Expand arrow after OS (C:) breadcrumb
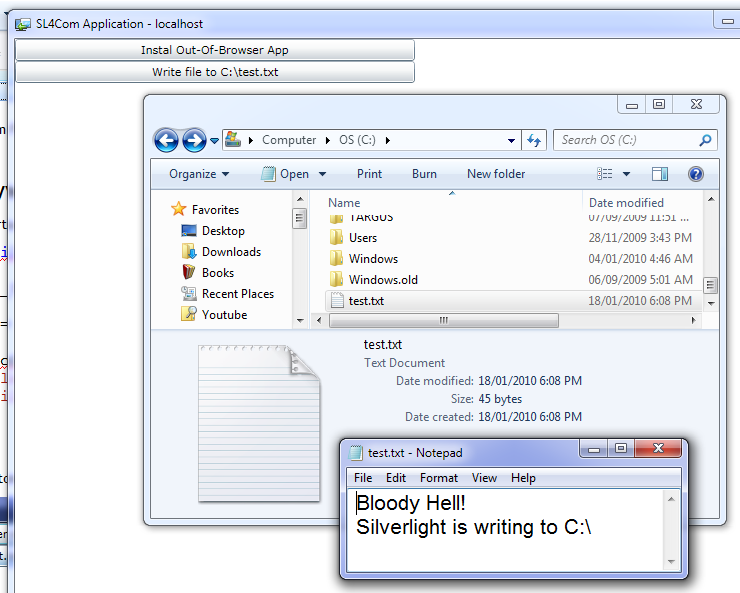The width and height of the screenshot is (740, 593). [387, 140]
